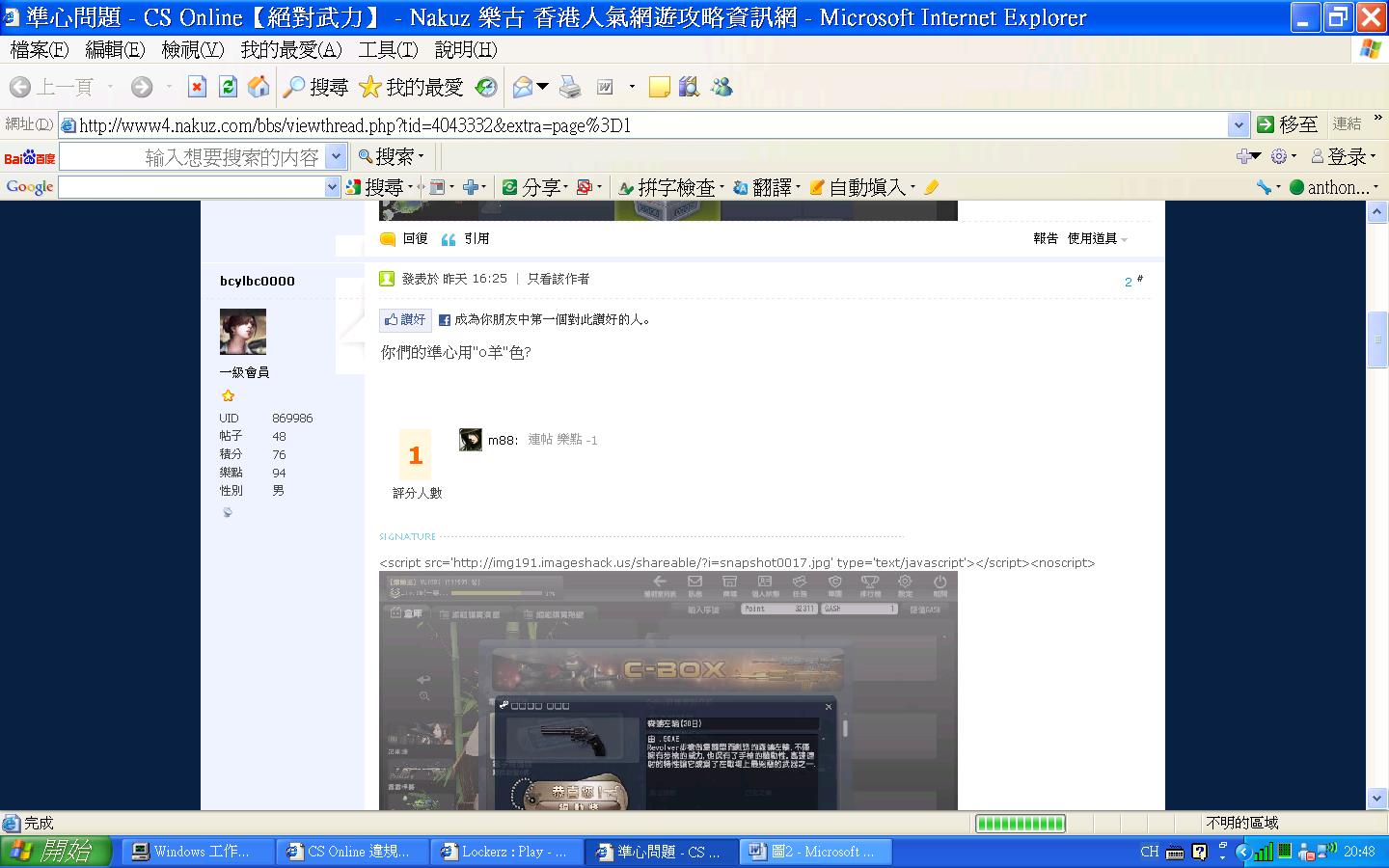Screen dimensions: 1389x868
Task: Open the 工具(T) menu
Action: click(389, 49)
